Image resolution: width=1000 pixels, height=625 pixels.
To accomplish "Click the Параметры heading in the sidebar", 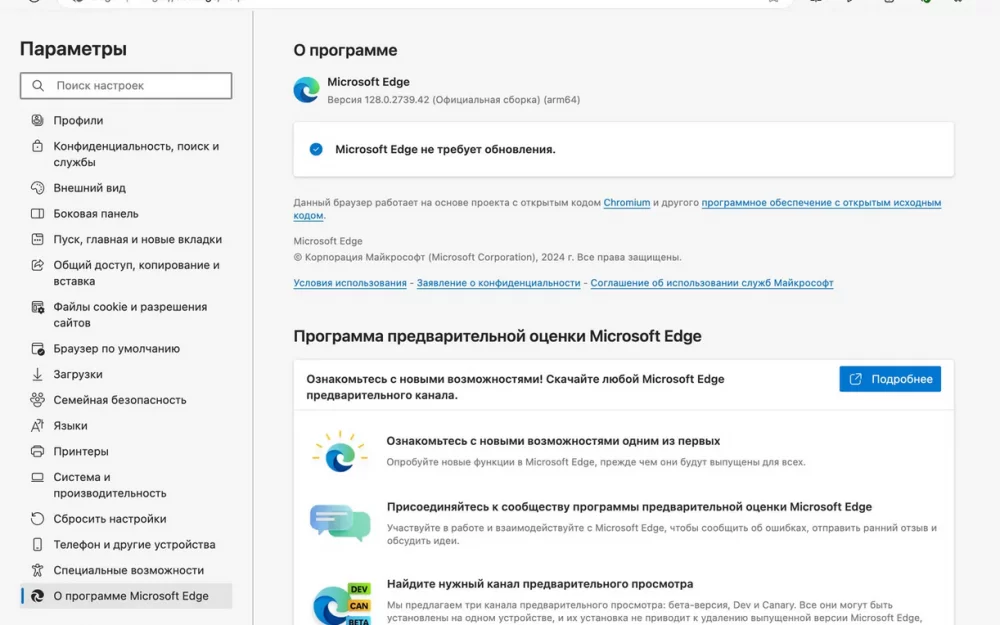I will tap(73, 48).
